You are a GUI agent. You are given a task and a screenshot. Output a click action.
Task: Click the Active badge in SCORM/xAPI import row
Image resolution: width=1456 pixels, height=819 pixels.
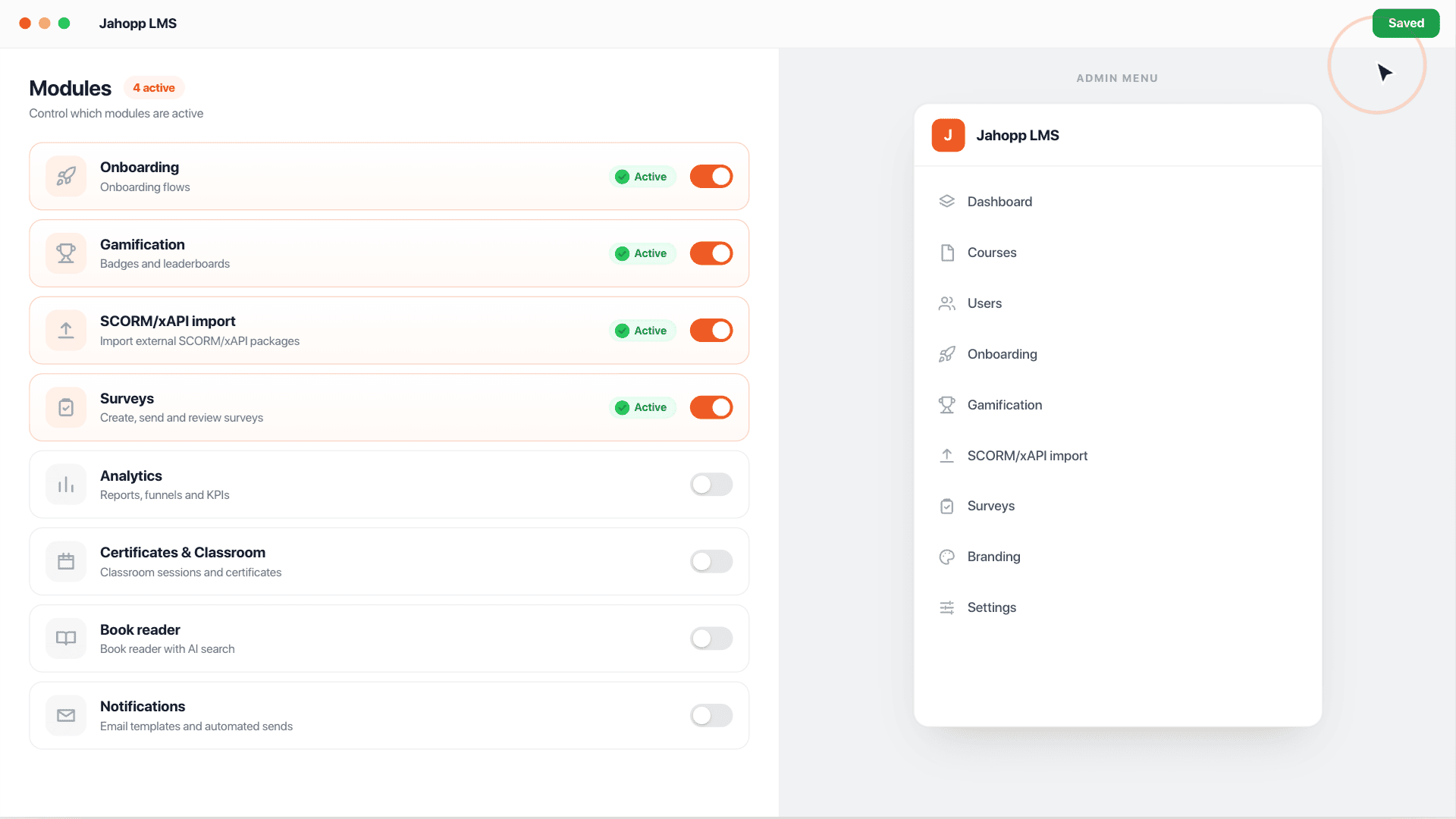click(x=642, y=331)
